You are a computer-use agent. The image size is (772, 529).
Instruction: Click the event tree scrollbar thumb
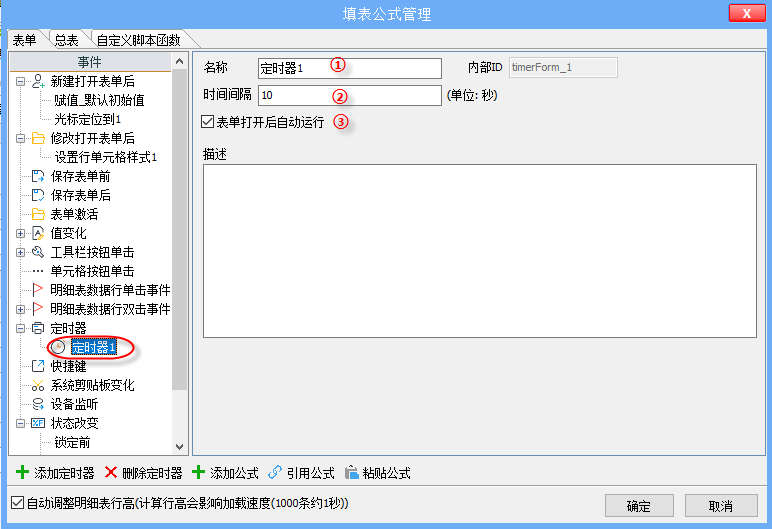click(179, 230)
